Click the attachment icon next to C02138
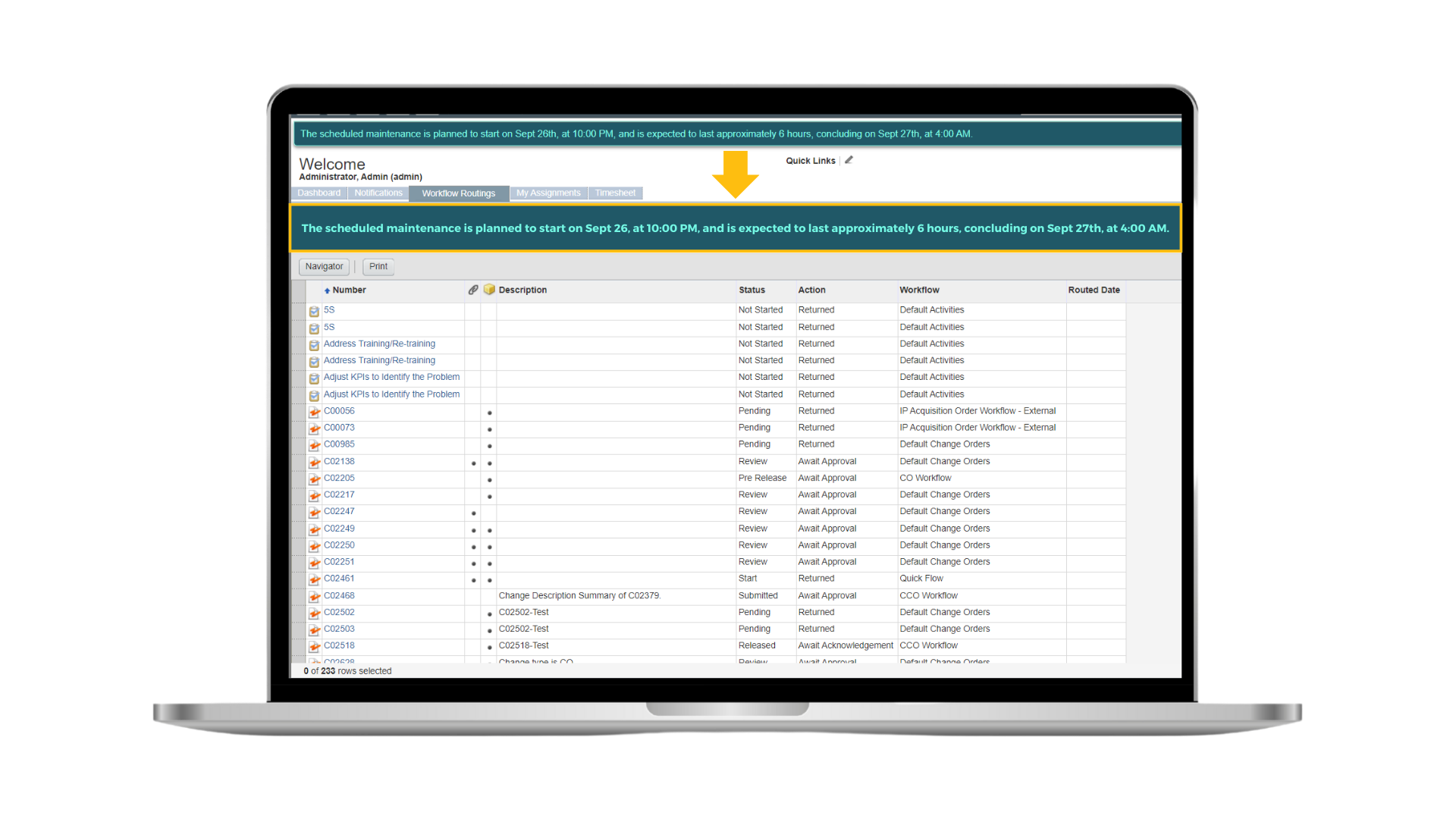Image resolution: width=1456 pixels, height=819 pixels. tap(471, 461)
